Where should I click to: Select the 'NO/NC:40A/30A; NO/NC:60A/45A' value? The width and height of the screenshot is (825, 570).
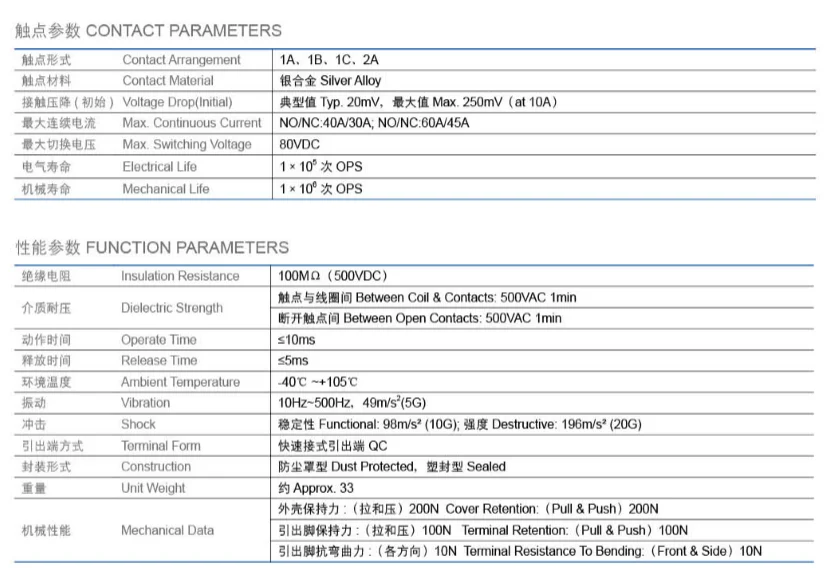(374, 123)
